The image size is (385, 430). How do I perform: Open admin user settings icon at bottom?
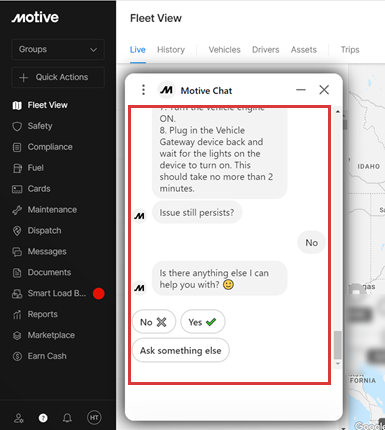(19, 418)
